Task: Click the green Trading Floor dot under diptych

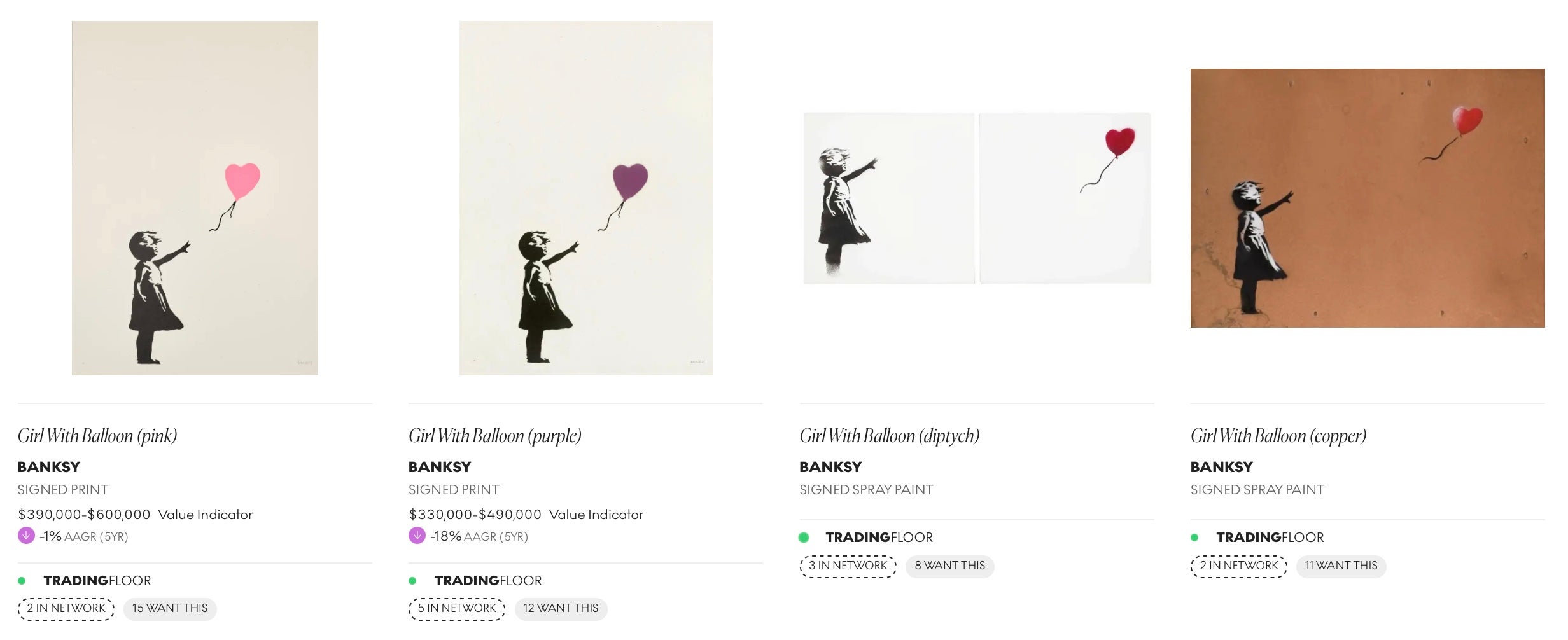Action: coord(804,538)
